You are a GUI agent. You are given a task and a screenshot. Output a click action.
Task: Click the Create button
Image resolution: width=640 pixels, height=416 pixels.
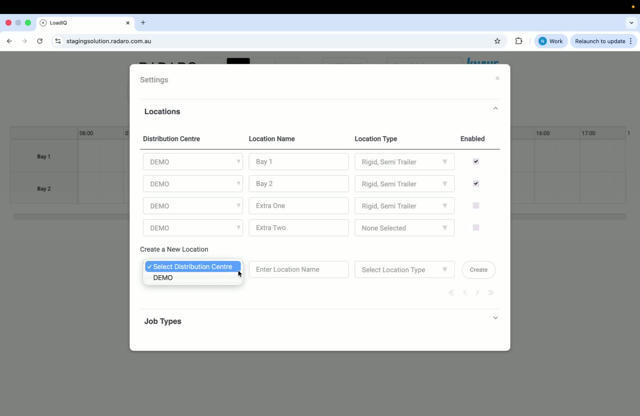click(x=478, y=270)
